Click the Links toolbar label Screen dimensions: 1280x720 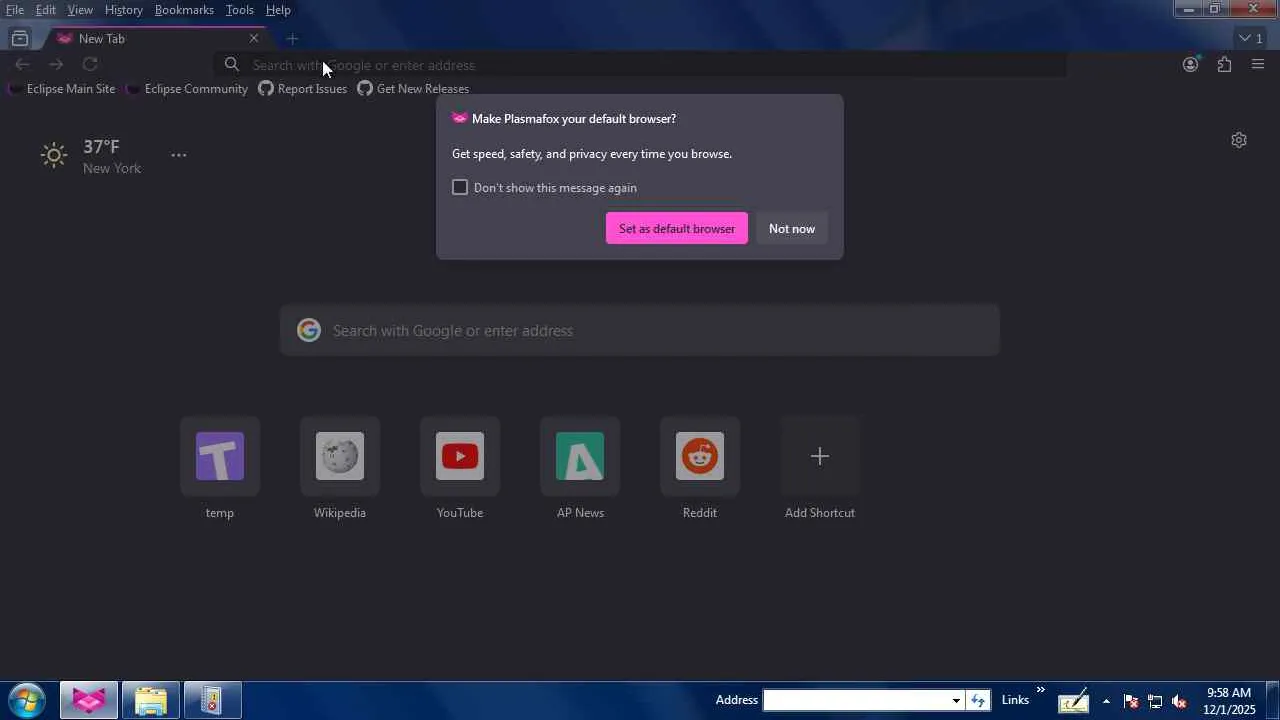tap(1015, 700)
